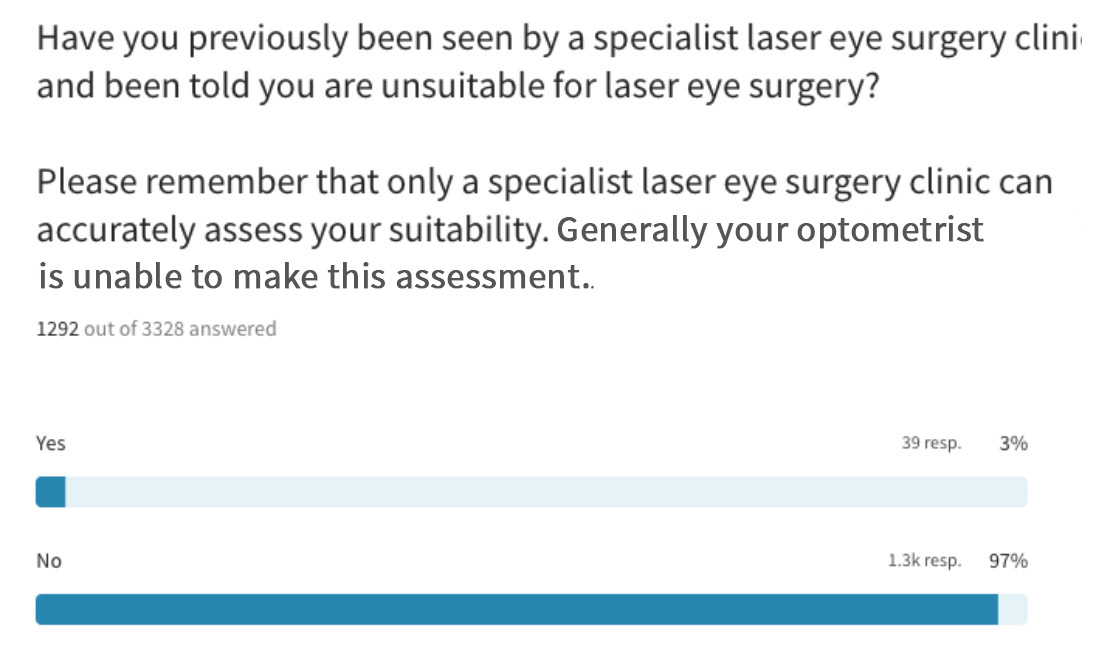Select the No response bar's filled portion
The width and height of the screenshot is (1110, 668).
click(517, 609)
